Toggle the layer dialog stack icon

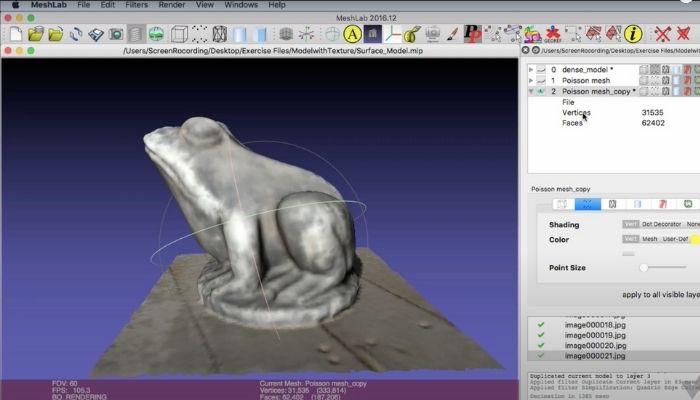point(136,34)
